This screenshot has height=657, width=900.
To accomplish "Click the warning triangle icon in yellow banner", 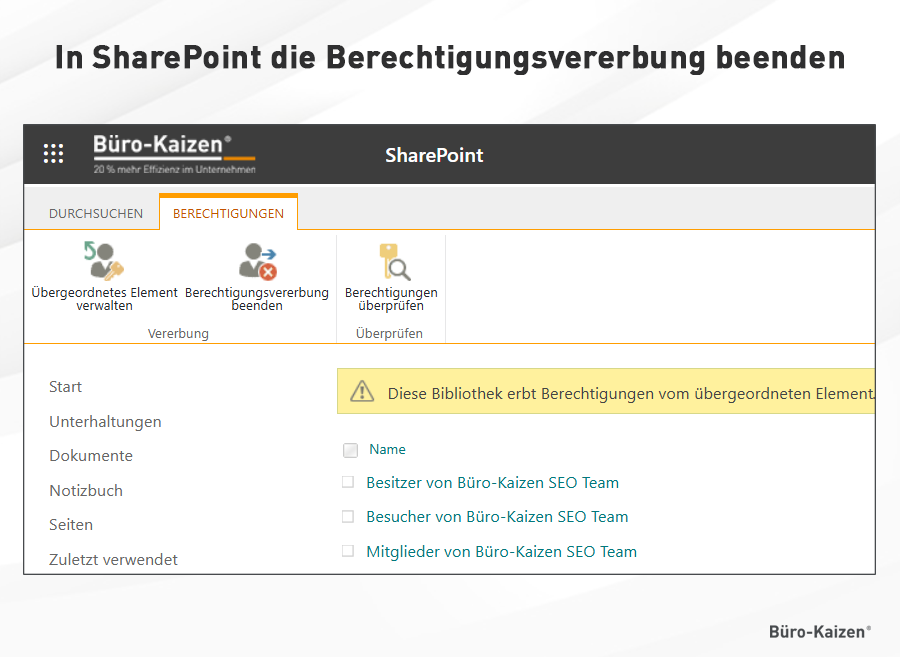I will click(x=362, y=392).
